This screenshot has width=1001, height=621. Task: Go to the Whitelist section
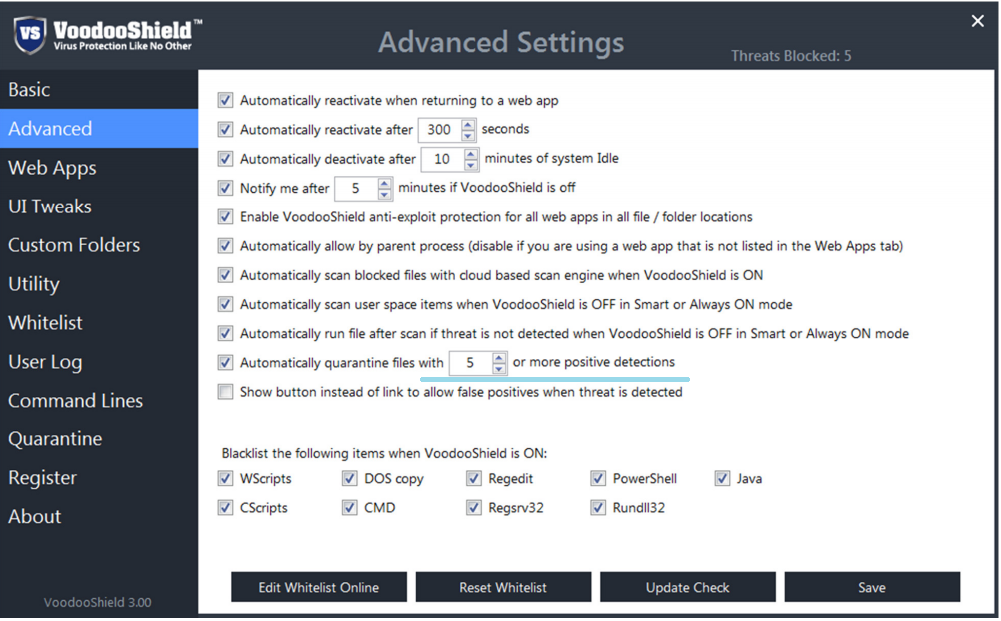[45, 323]
